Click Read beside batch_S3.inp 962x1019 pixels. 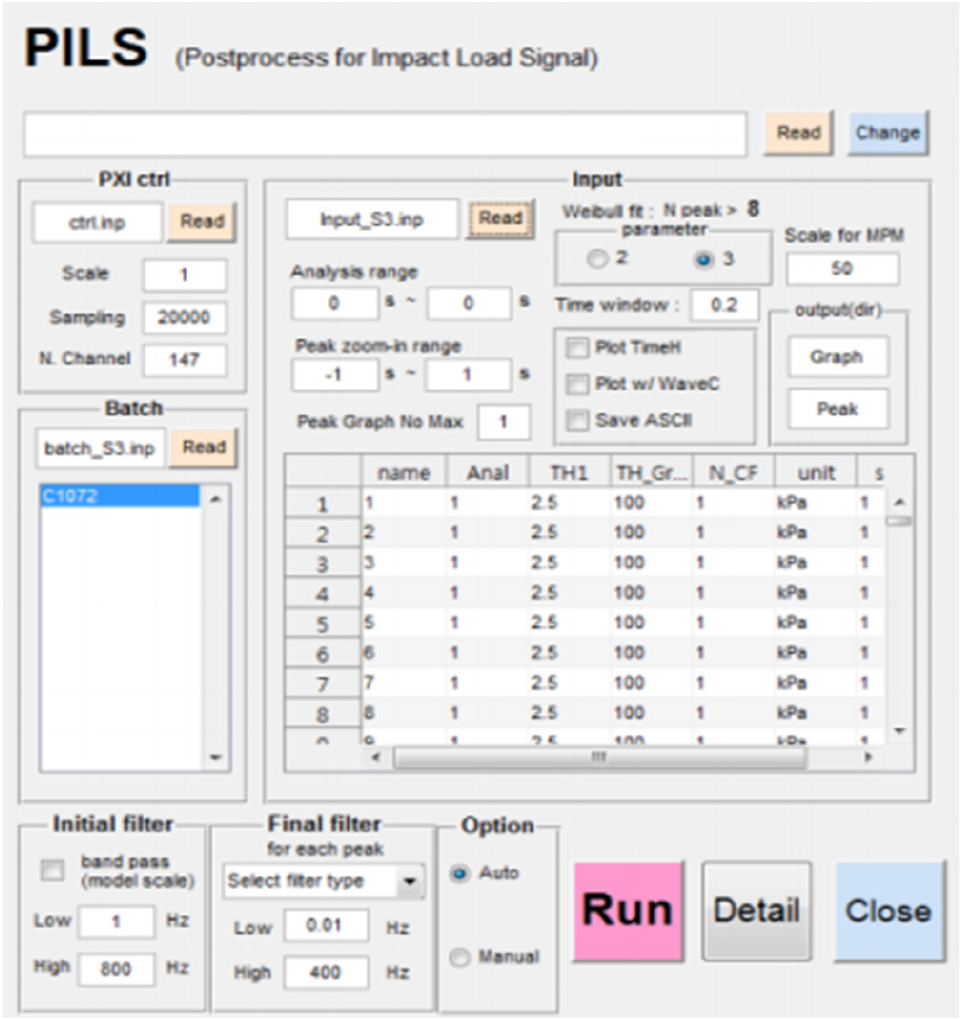point(203,447)
